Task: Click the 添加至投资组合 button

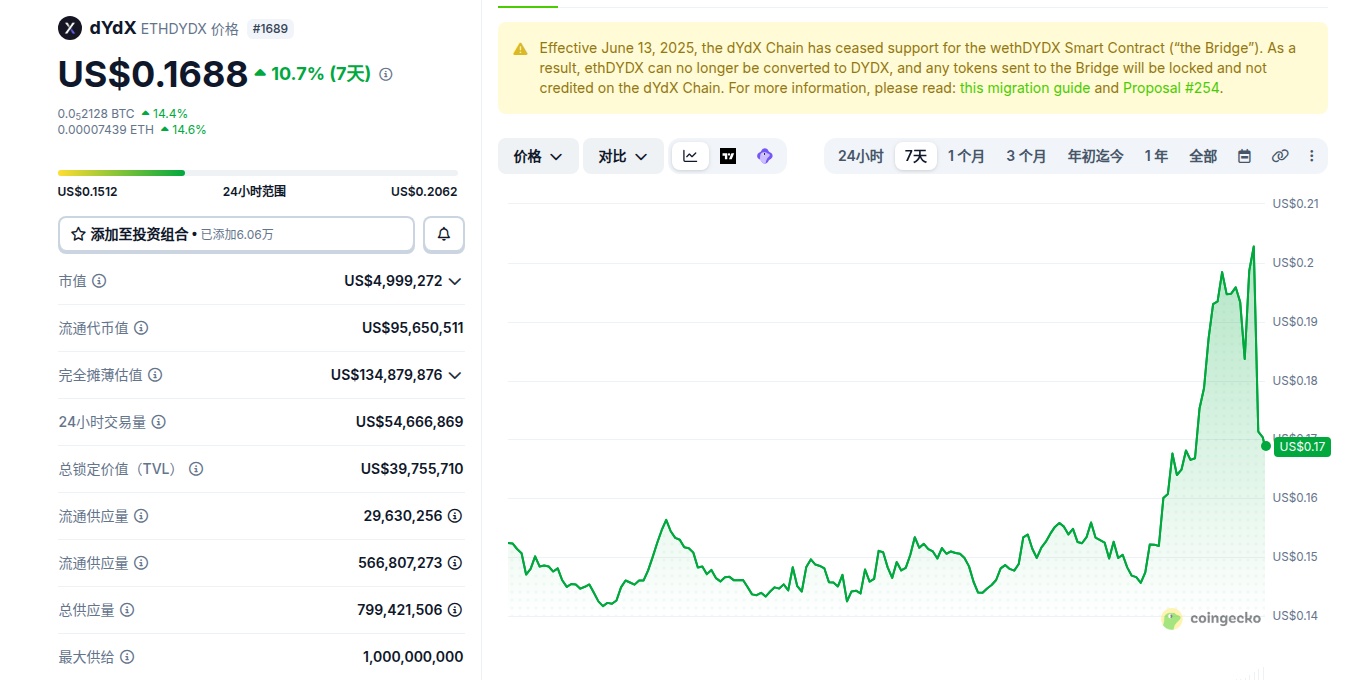Action: pos(236,234)
